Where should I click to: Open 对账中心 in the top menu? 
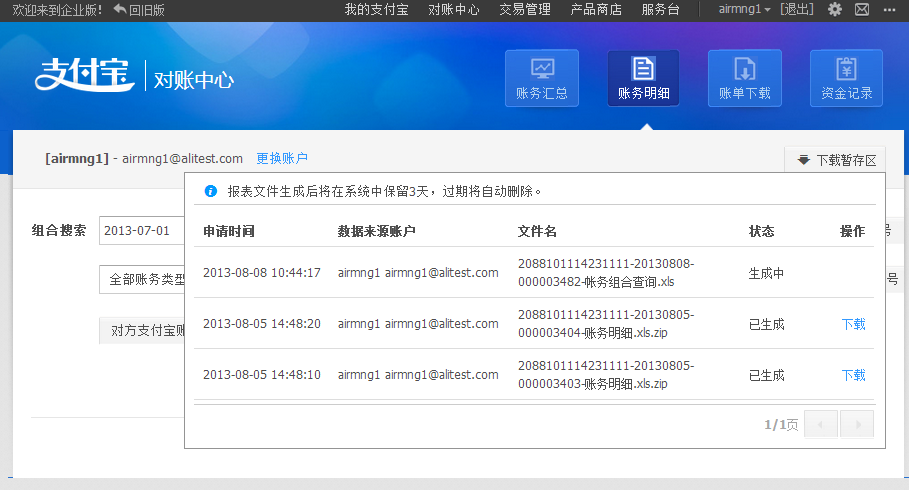454,10
